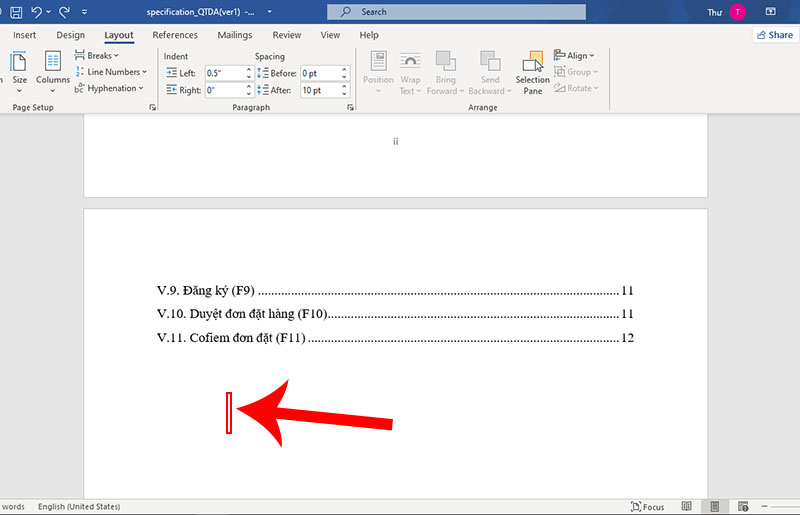Open the page Size options

(x=19, y=72)
